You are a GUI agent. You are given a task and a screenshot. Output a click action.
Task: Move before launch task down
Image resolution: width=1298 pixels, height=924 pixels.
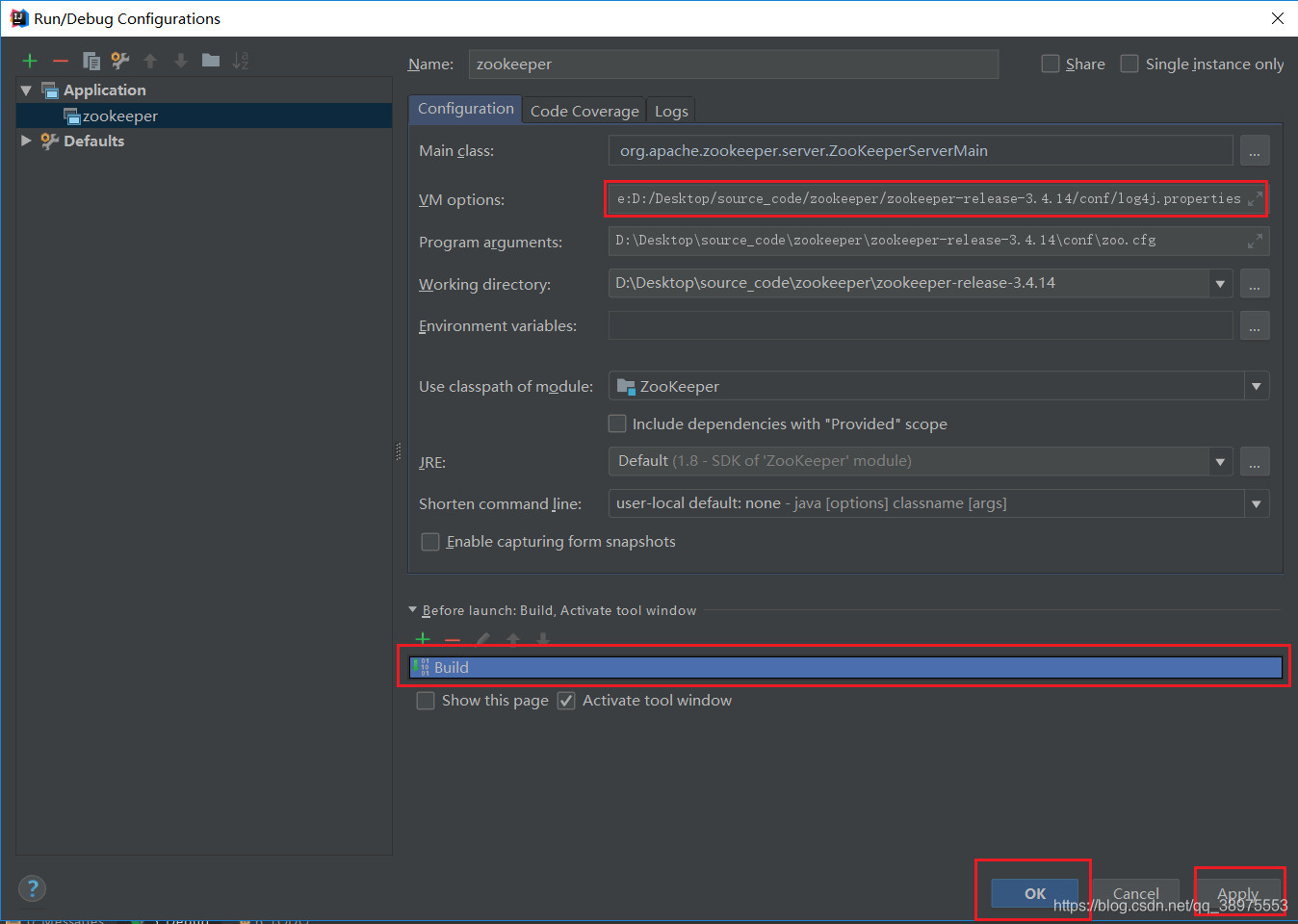pos(543,639)
